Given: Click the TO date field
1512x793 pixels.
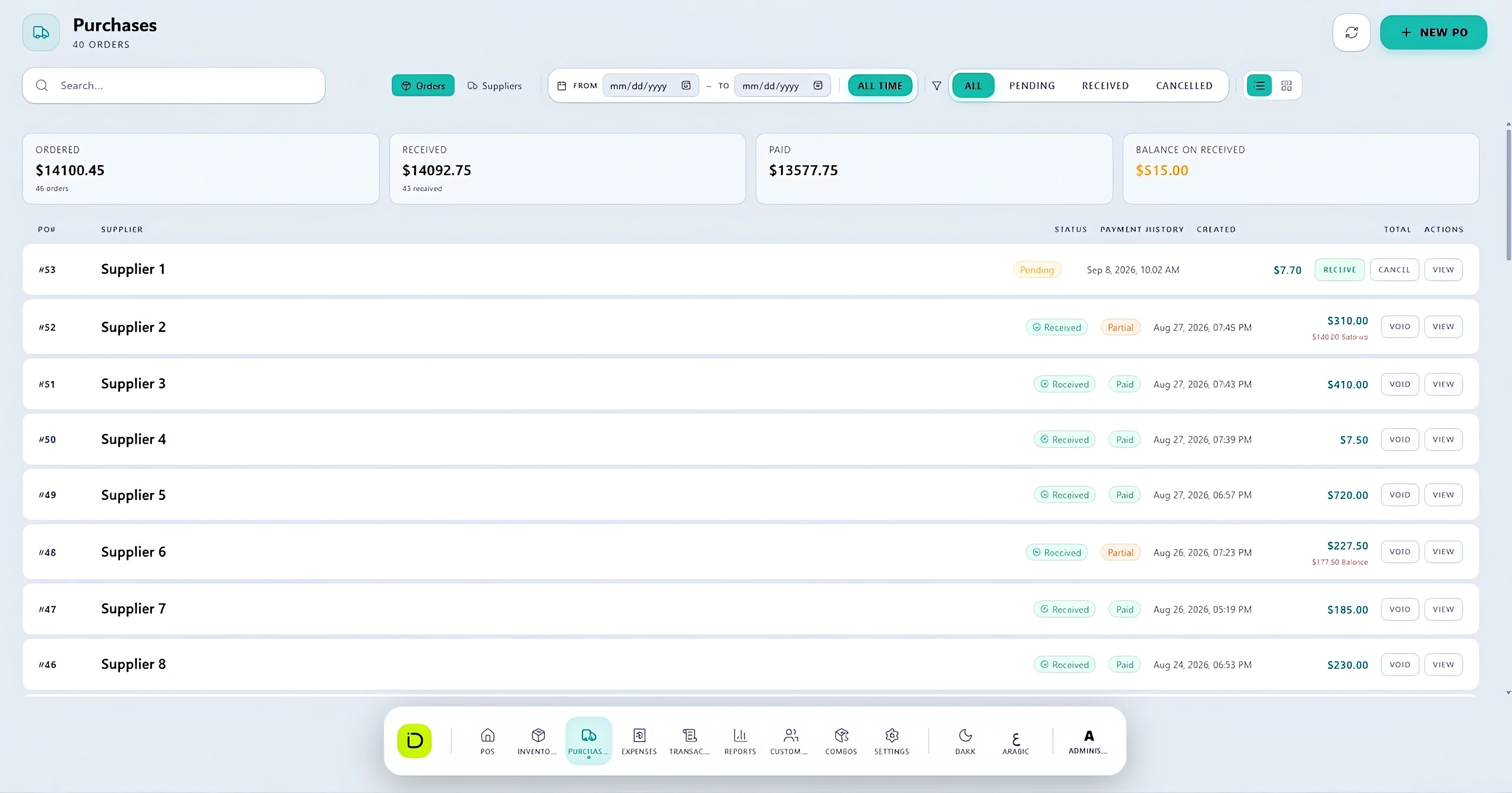Looking at the screenshot, I should point(783,85).
